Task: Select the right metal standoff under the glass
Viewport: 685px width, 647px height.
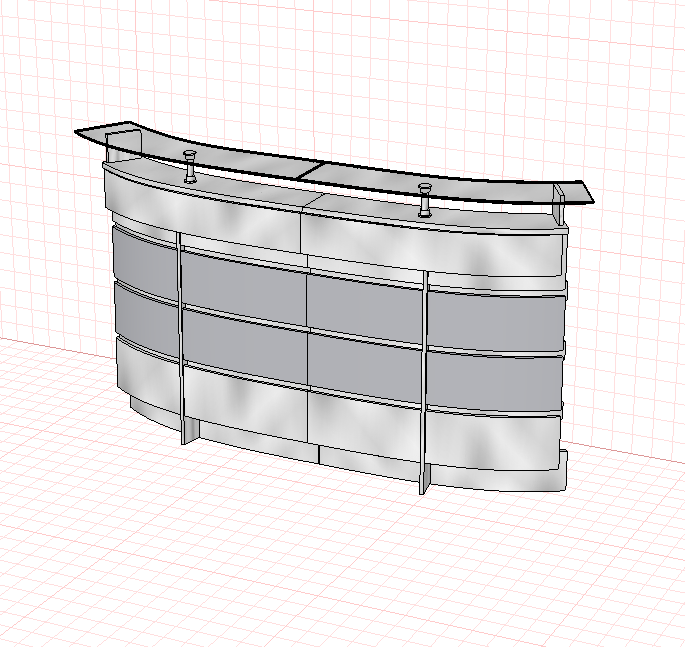Action: click(x=423, y=200)
